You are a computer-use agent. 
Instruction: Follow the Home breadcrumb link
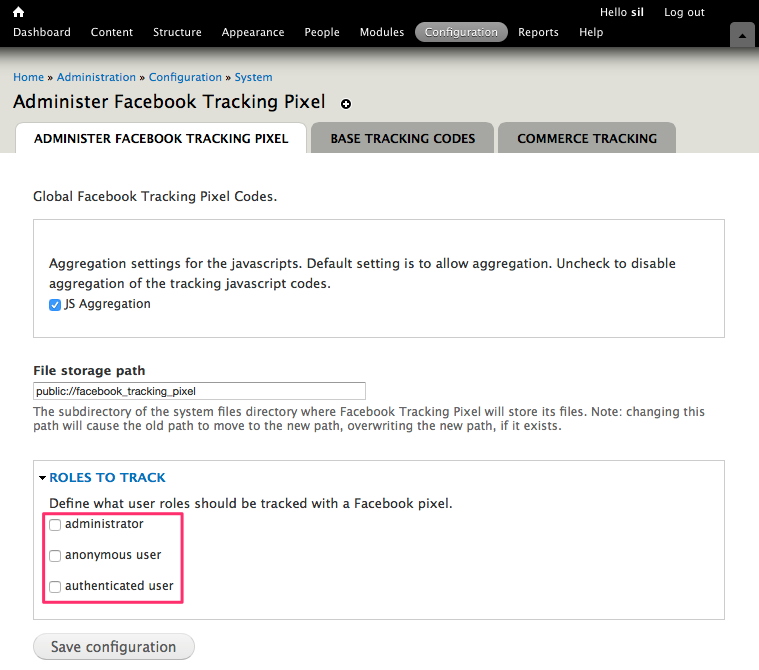pyautogui.click(x=29, y=77)
